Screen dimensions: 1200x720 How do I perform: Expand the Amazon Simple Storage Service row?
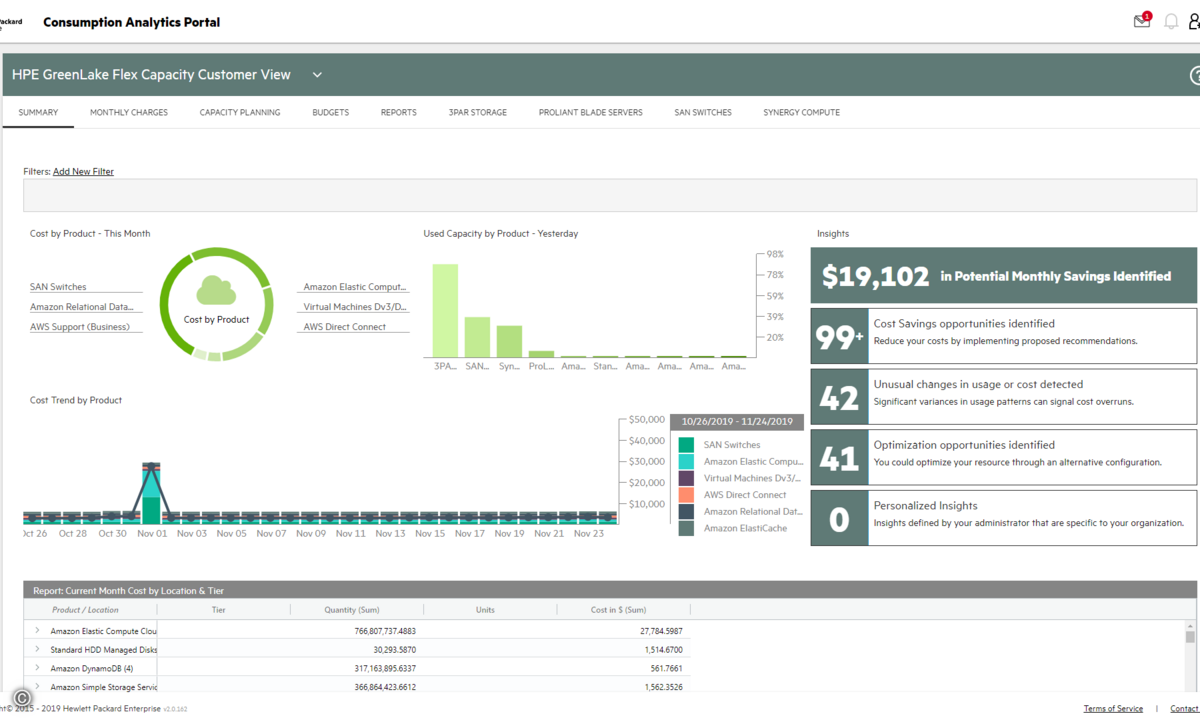tap(37, 687)
